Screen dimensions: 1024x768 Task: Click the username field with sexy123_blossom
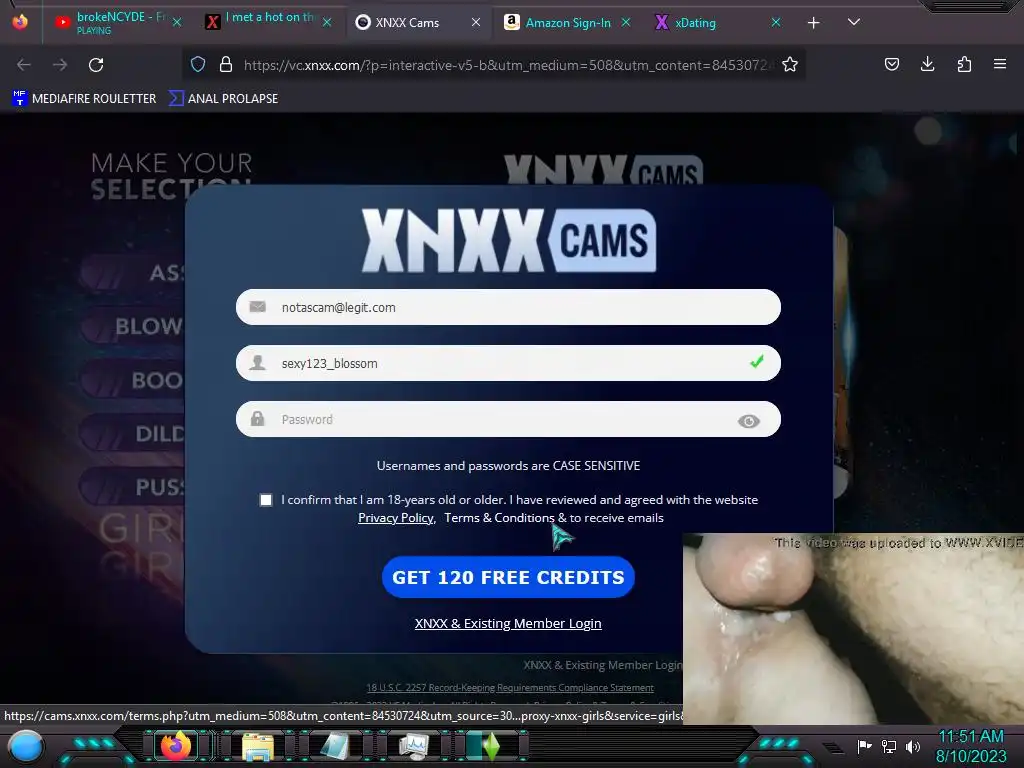[508, 363]
